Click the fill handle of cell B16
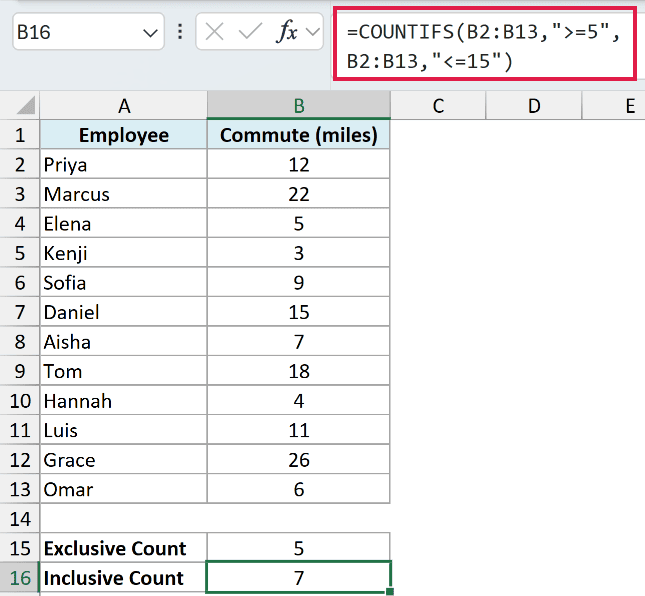The width and height of the screenshot is (645, 596). (x=390, y=591)
